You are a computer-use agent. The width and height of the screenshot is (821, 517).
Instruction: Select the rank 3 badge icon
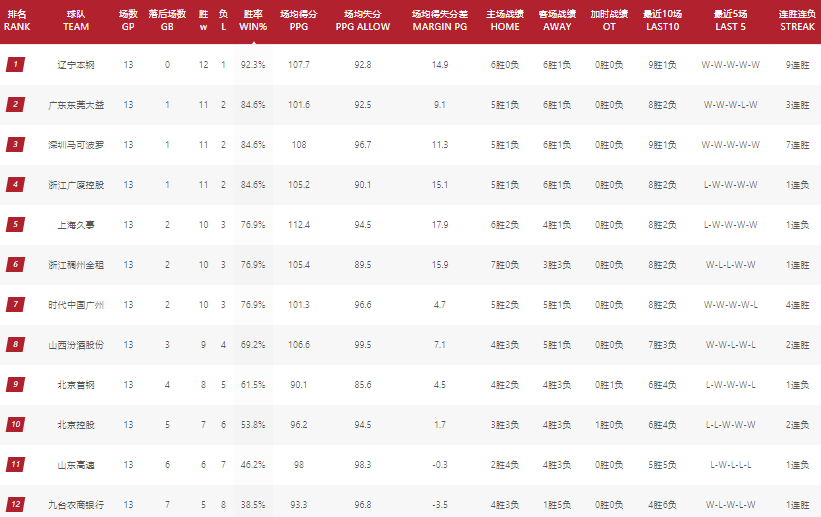(x=15, y=144)
